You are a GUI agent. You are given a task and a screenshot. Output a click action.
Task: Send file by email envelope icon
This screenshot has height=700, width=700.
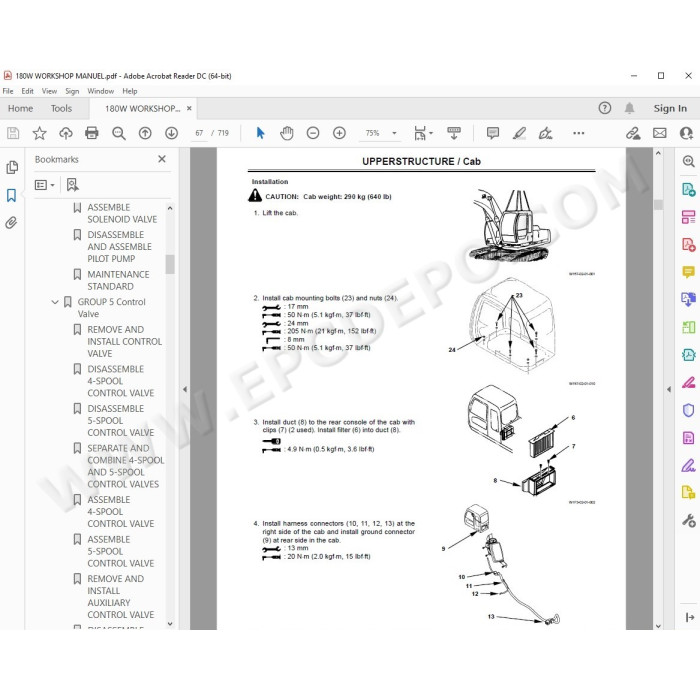659,133
